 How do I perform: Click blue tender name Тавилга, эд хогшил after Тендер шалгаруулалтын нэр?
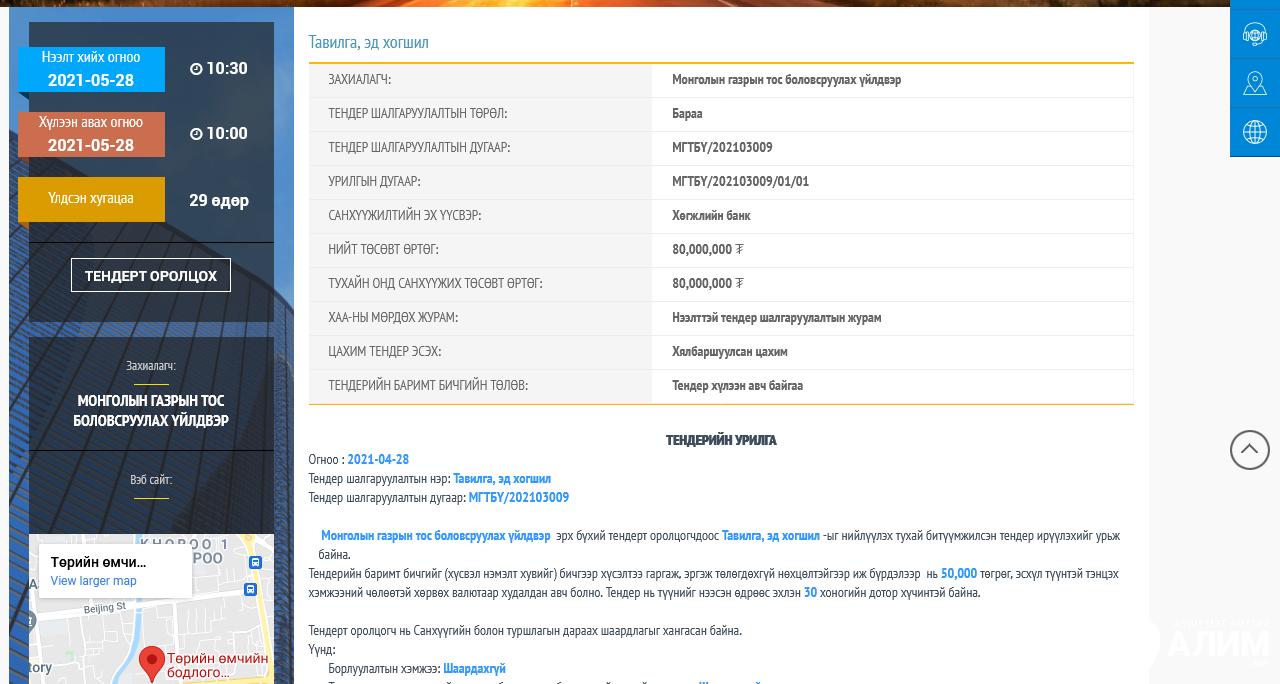[x=502, y=479]
